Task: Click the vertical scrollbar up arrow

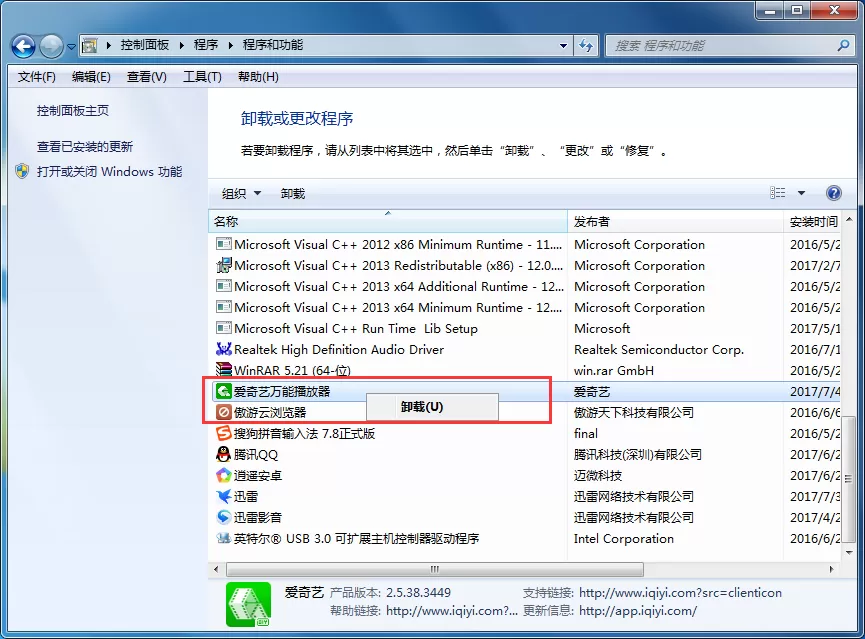Action: point(849,220)
